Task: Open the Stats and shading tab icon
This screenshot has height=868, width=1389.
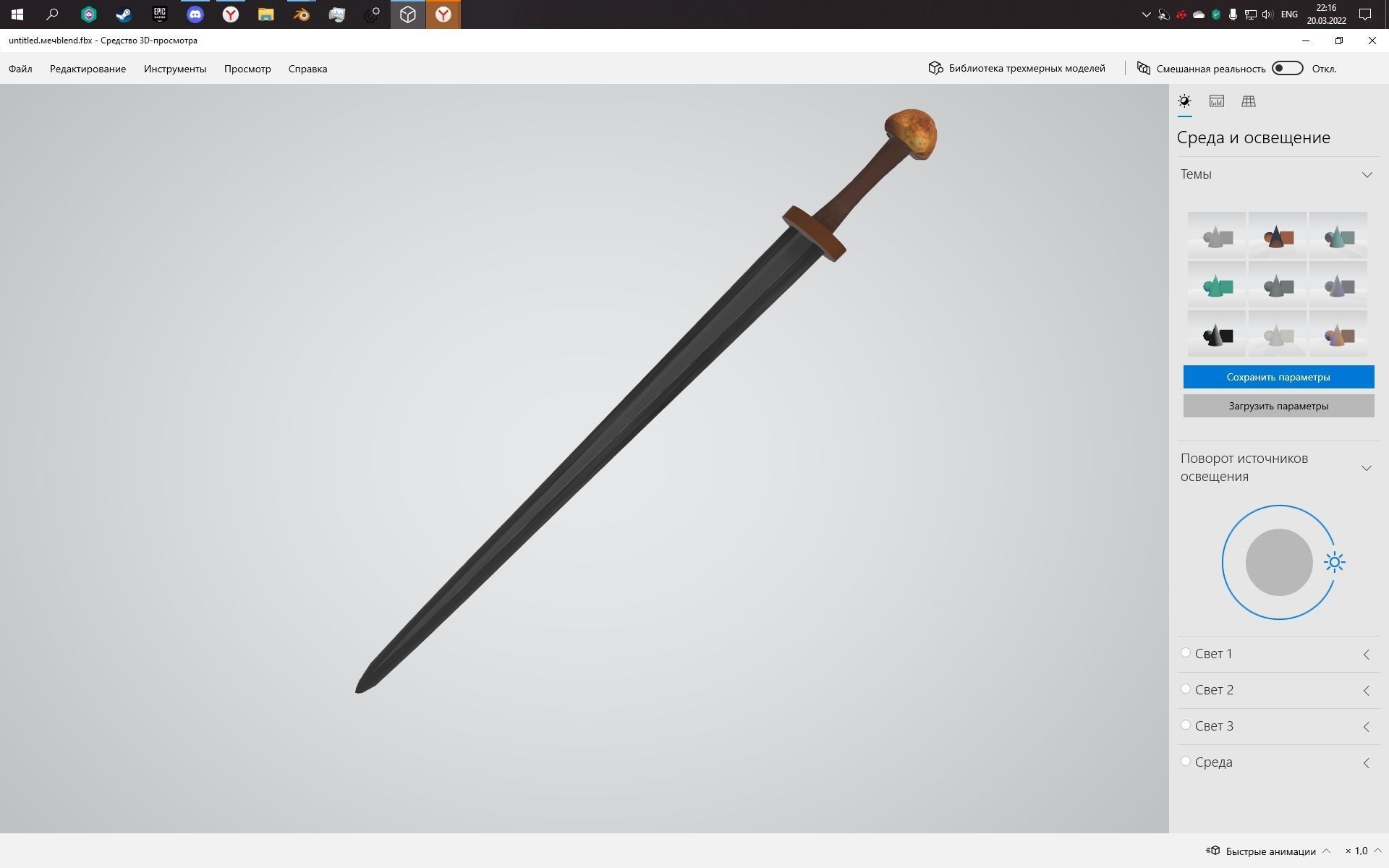Action: coord(1217,101)
